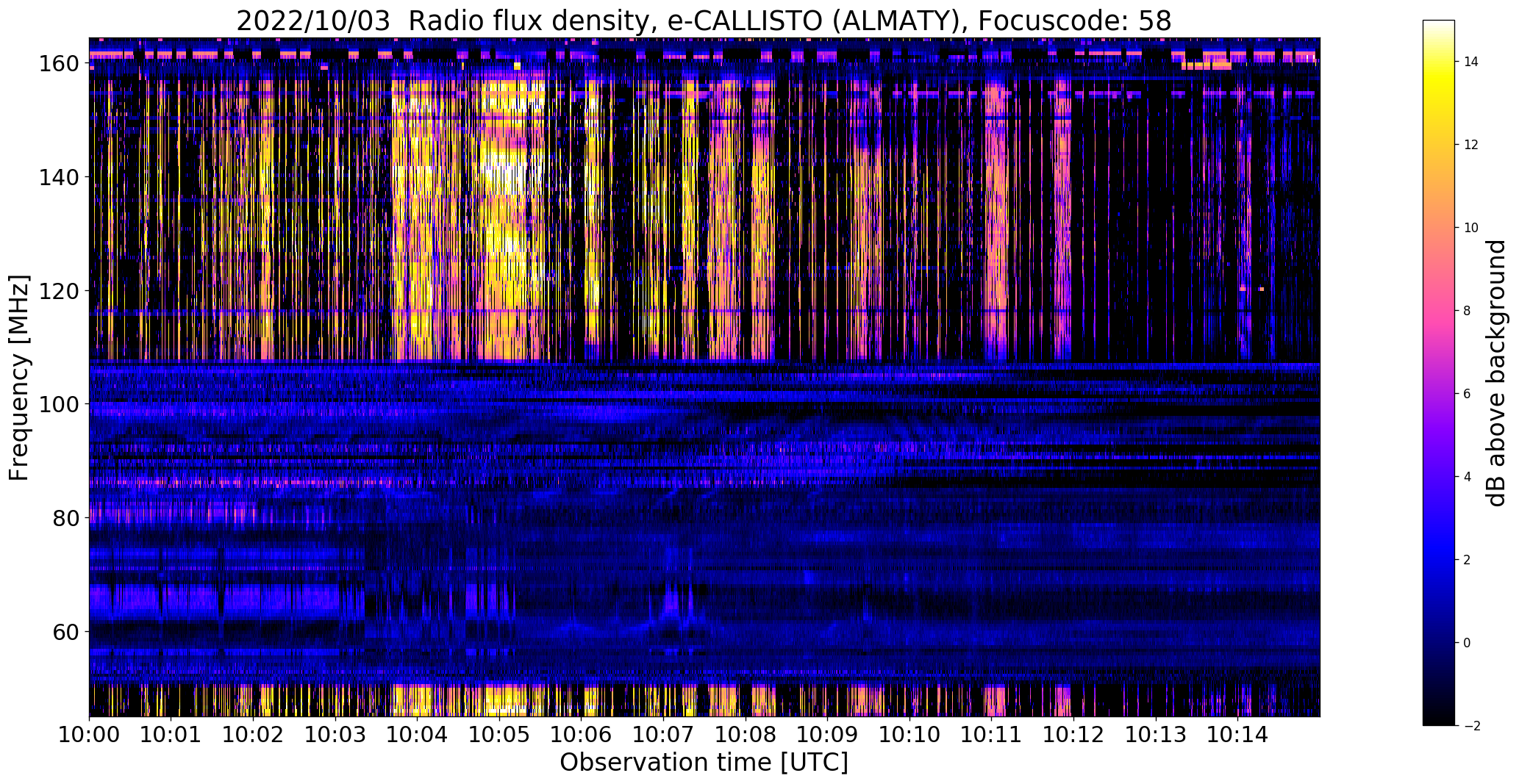The height and width of the screenshot is (784, 1519).
Task: Click the '10:01' time axis label
Action: tap(171, 733)
